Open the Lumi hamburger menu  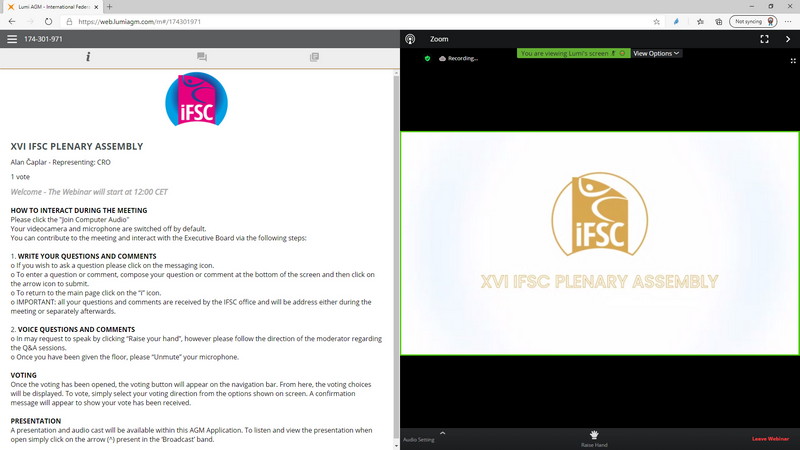pos(12,39)
